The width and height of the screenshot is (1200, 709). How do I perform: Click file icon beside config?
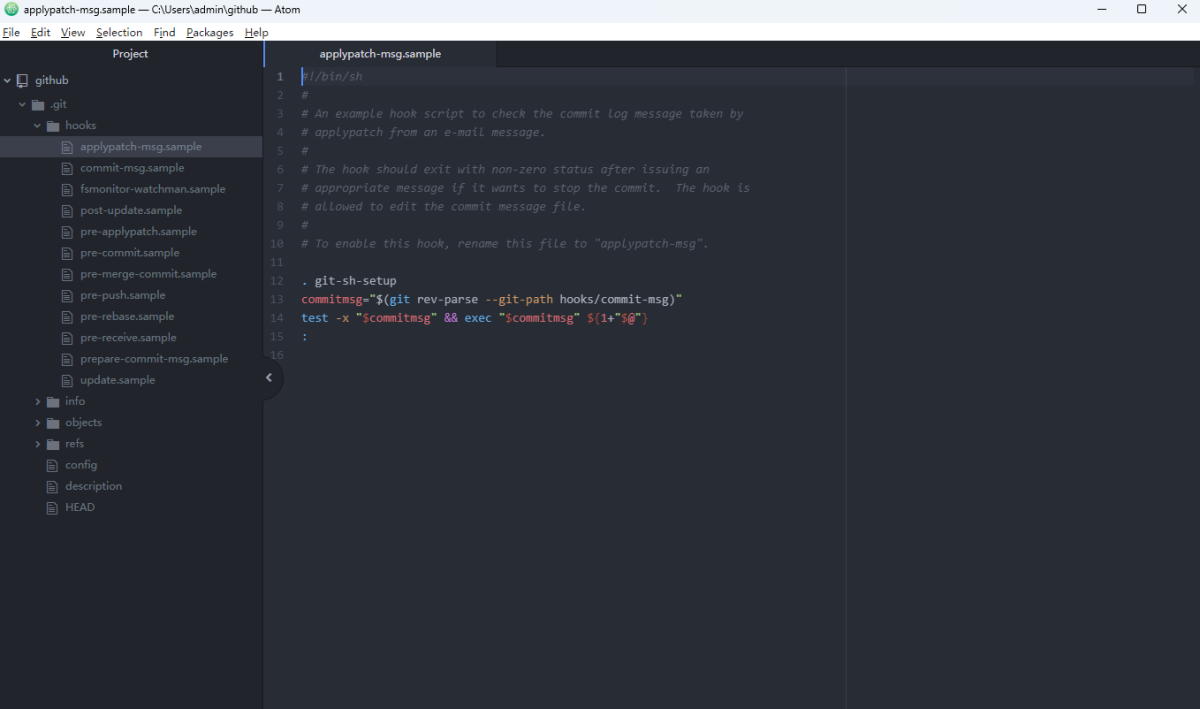[53, 465]
